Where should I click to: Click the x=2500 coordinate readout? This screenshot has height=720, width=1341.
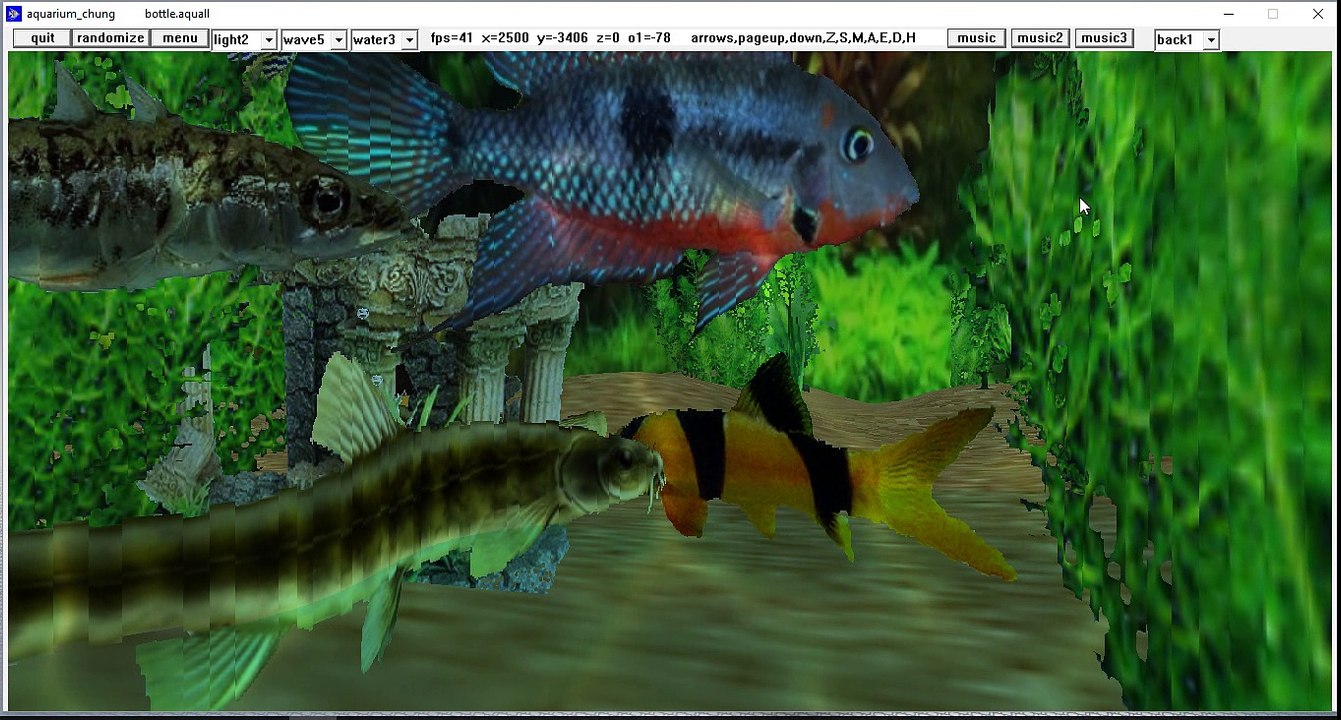pyautogui.click(x=505, y=38)
